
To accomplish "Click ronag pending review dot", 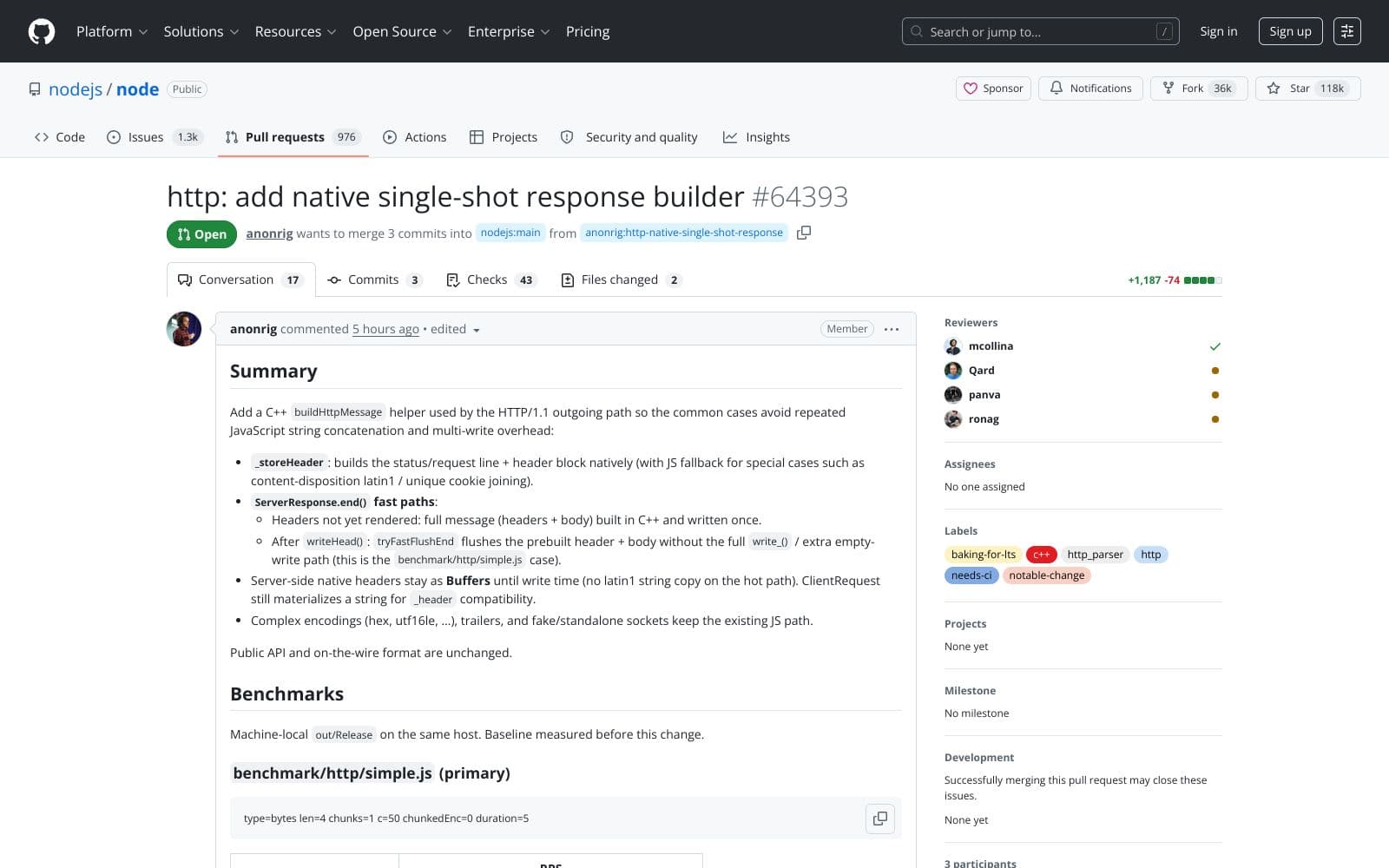I will tap(1215, 419).
